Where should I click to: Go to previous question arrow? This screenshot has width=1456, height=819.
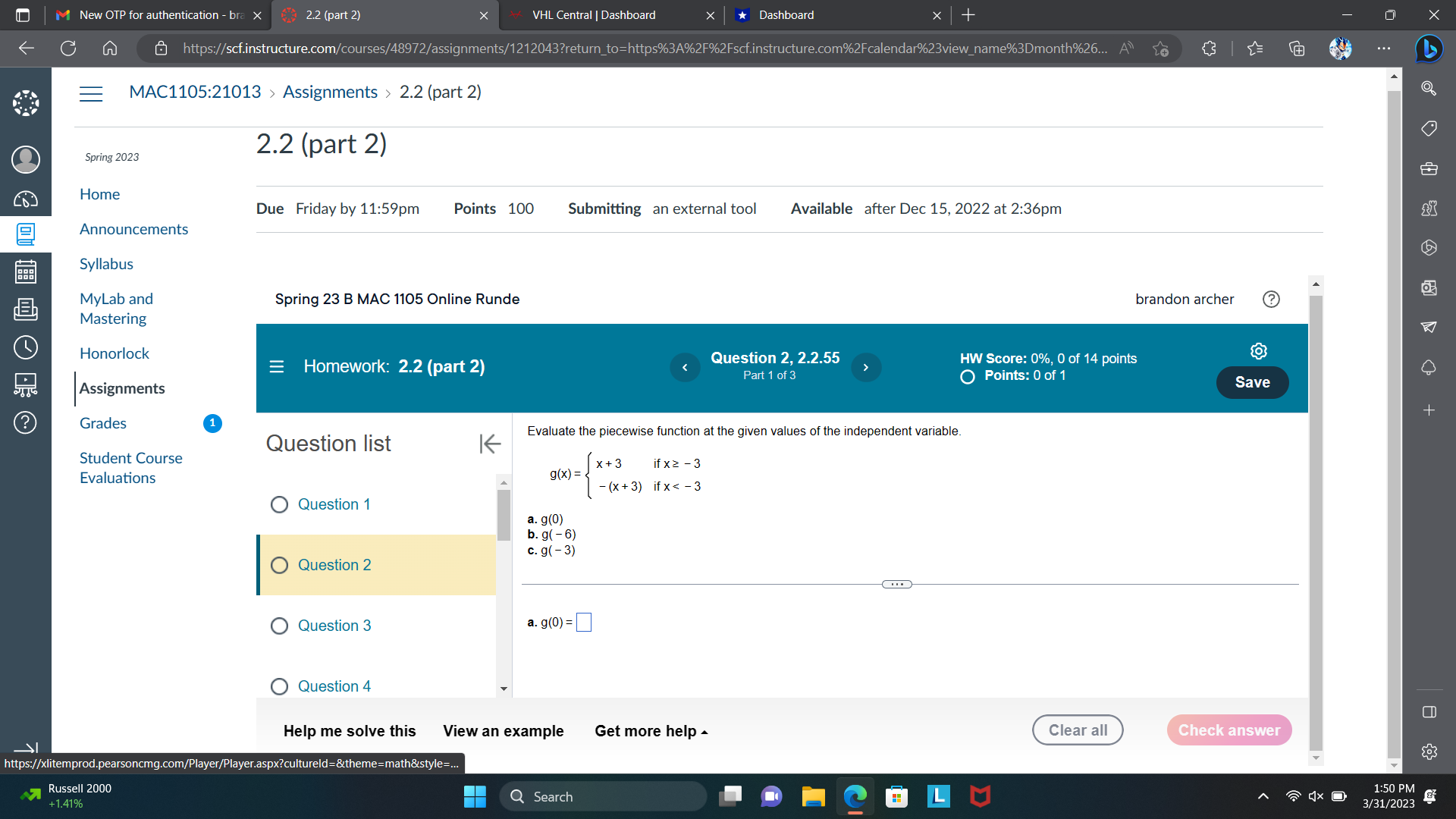[685, 367]
